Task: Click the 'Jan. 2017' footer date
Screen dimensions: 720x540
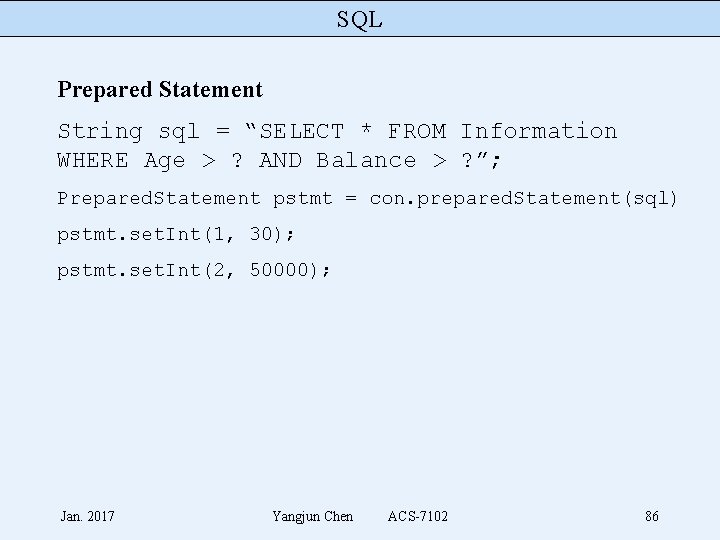Action: (x=87, y=516)
